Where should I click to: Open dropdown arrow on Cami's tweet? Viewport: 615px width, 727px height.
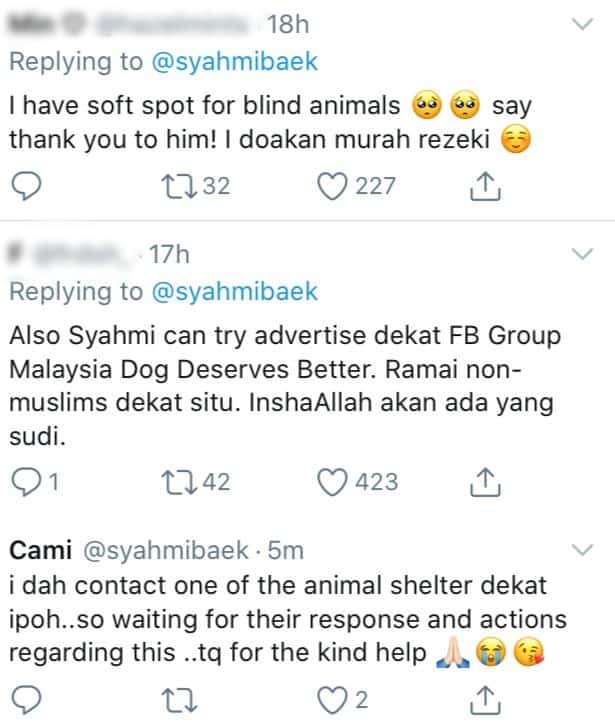click(x=581, y=549)
